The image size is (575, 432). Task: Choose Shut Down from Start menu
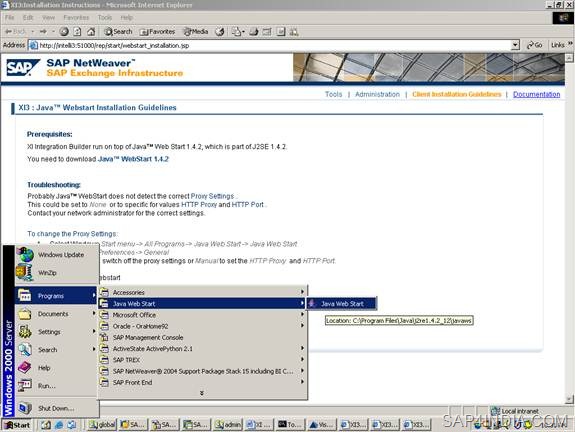(56, 408)
